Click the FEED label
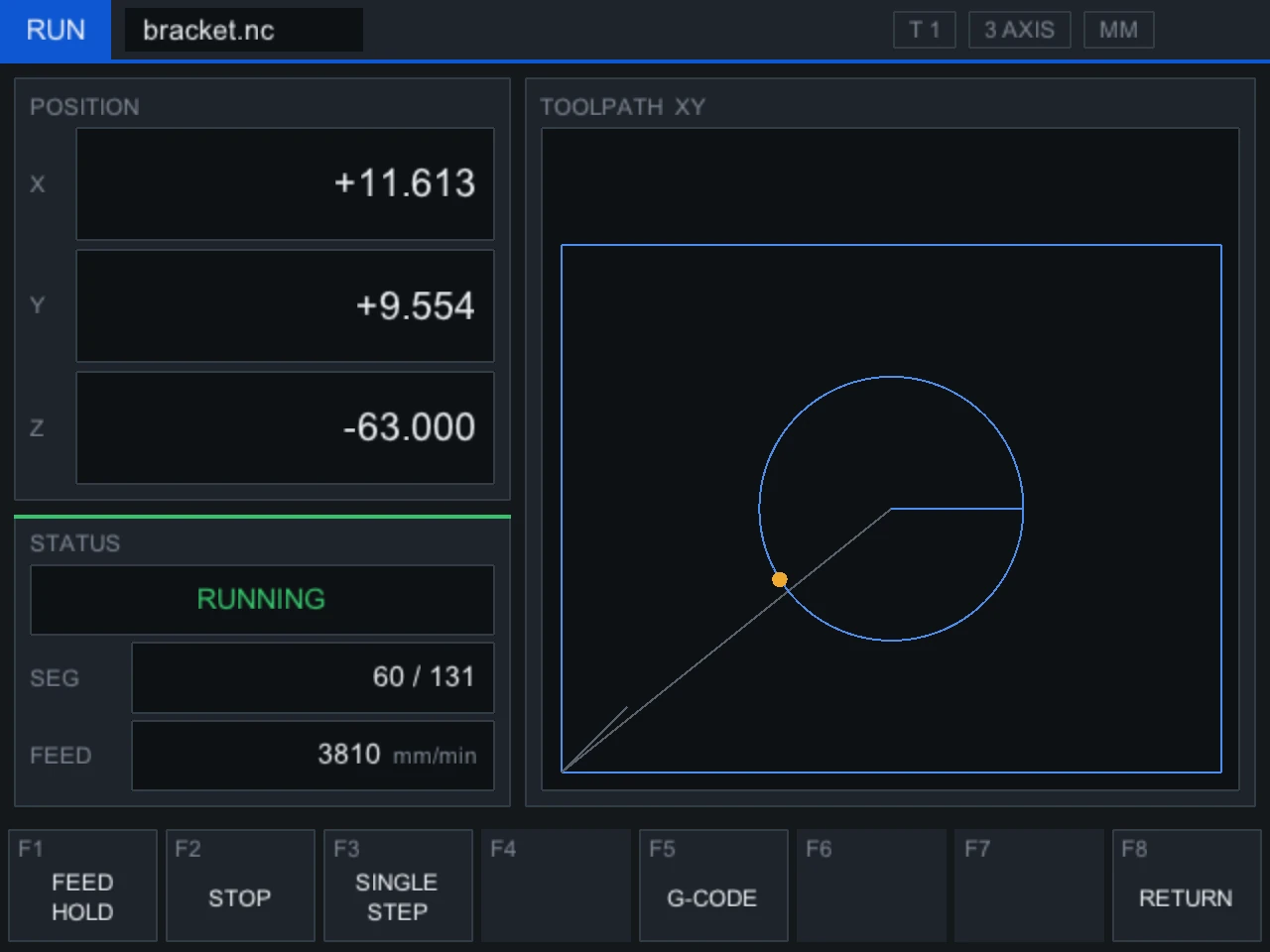1270x952 pixels. click(x=61, y=756)
